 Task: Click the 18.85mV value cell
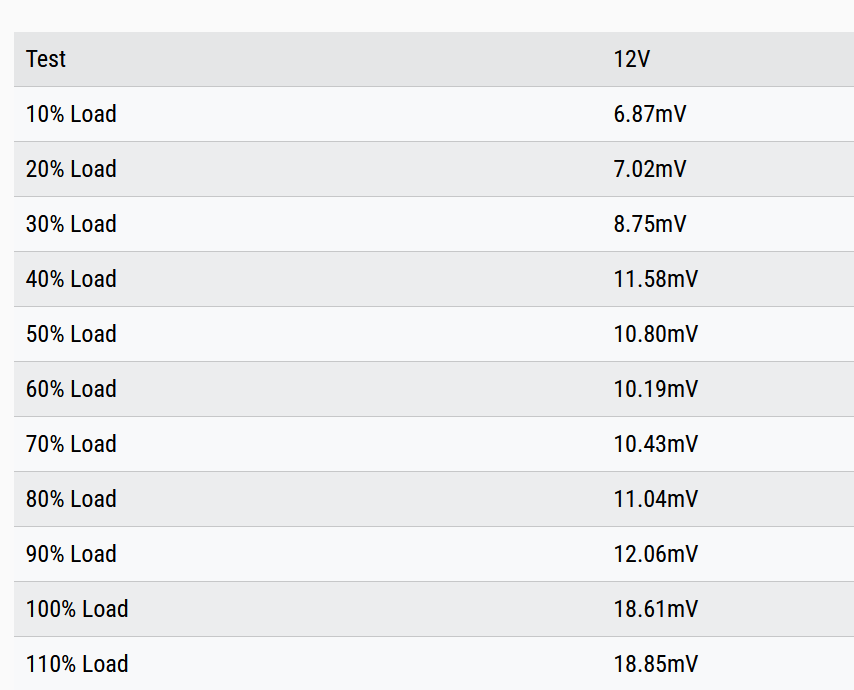pos(656,664)
